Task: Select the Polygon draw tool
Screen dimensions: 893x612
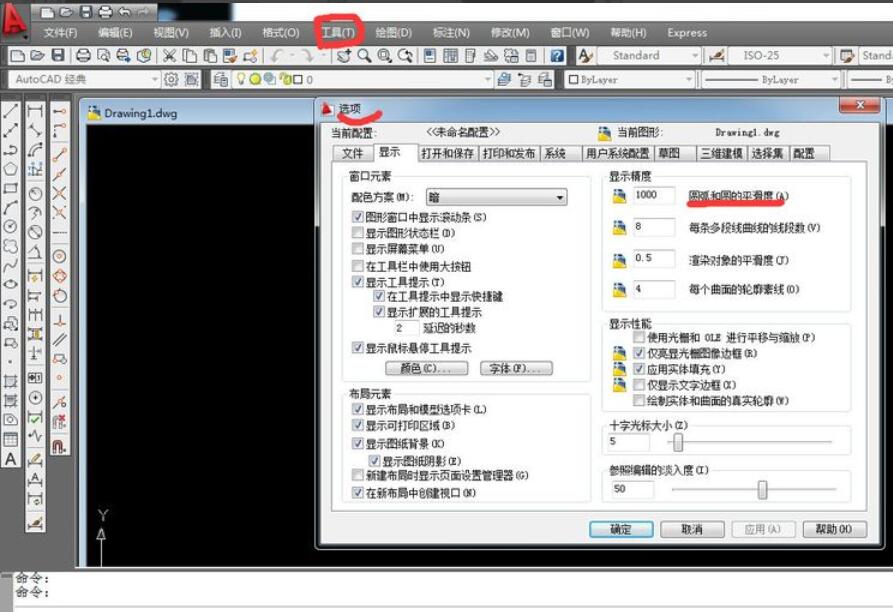Action: [10, 169]
